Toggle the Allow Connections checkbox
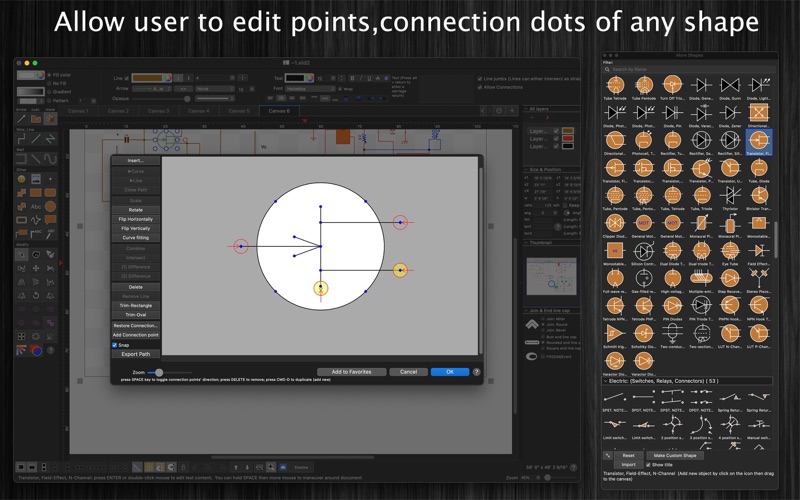This screenshot has height=500, width=800. (x=480, y=87)
